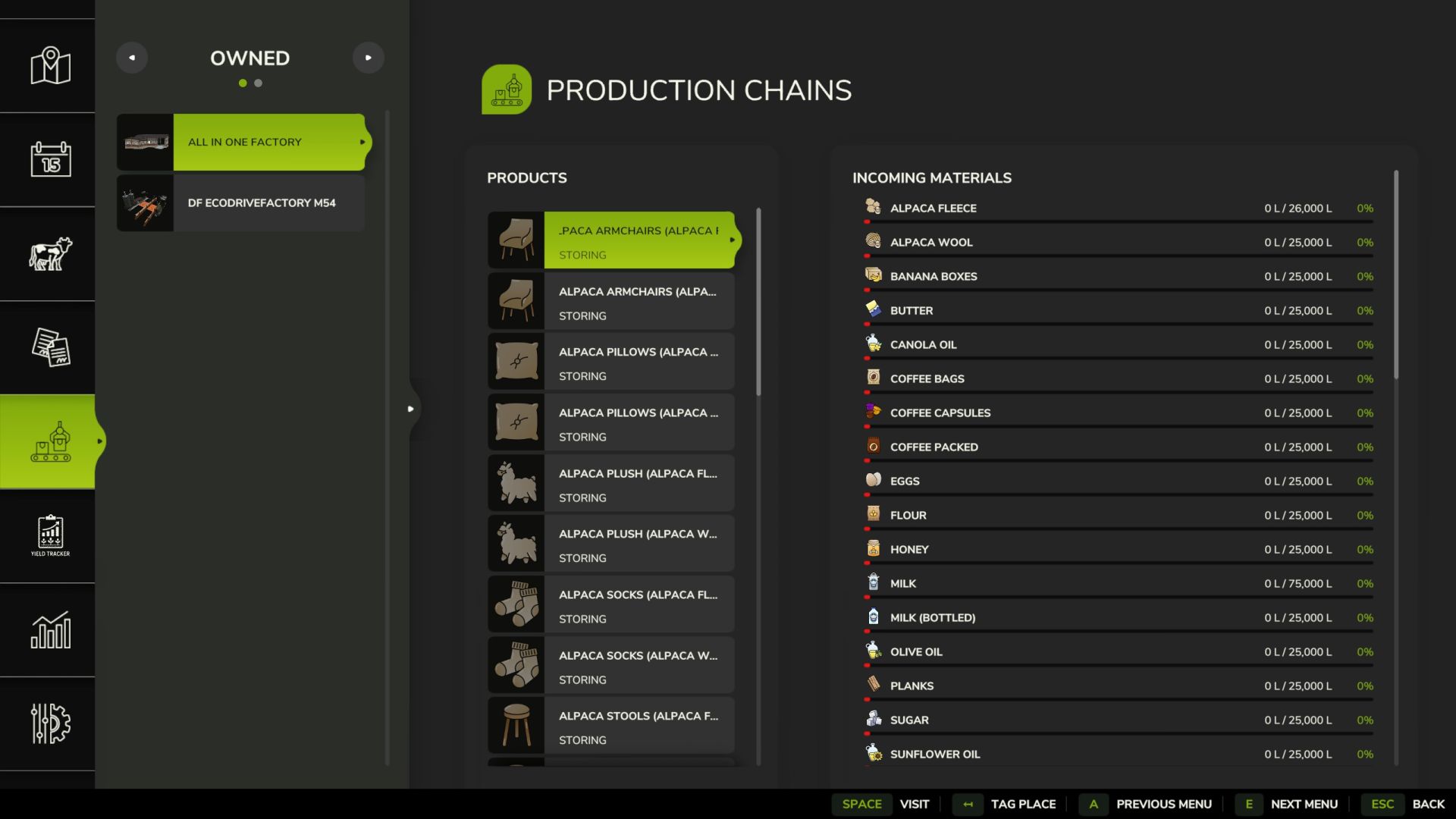1456x819 pixels.
Task: Click the Planks material icon
Action: 873,685
